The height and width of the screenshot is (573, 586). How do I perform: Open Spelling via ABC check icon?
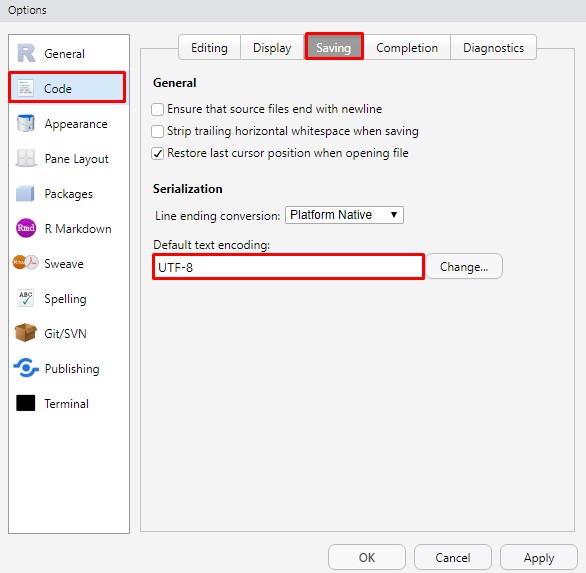coord(26,298)
